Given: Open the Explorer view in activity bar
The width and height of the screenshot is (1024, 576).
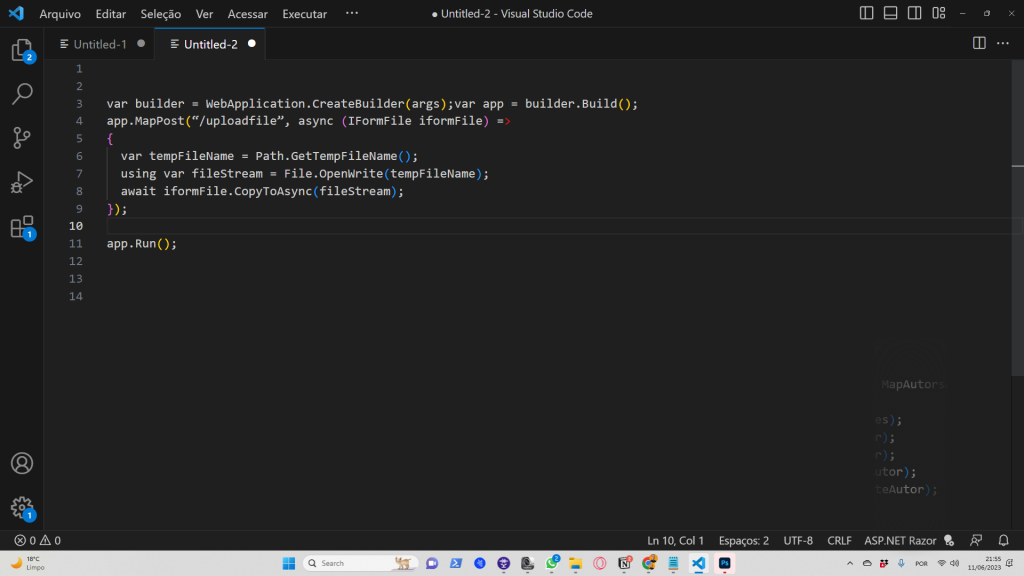Looking at the screenshot, I should click(22, 50).
